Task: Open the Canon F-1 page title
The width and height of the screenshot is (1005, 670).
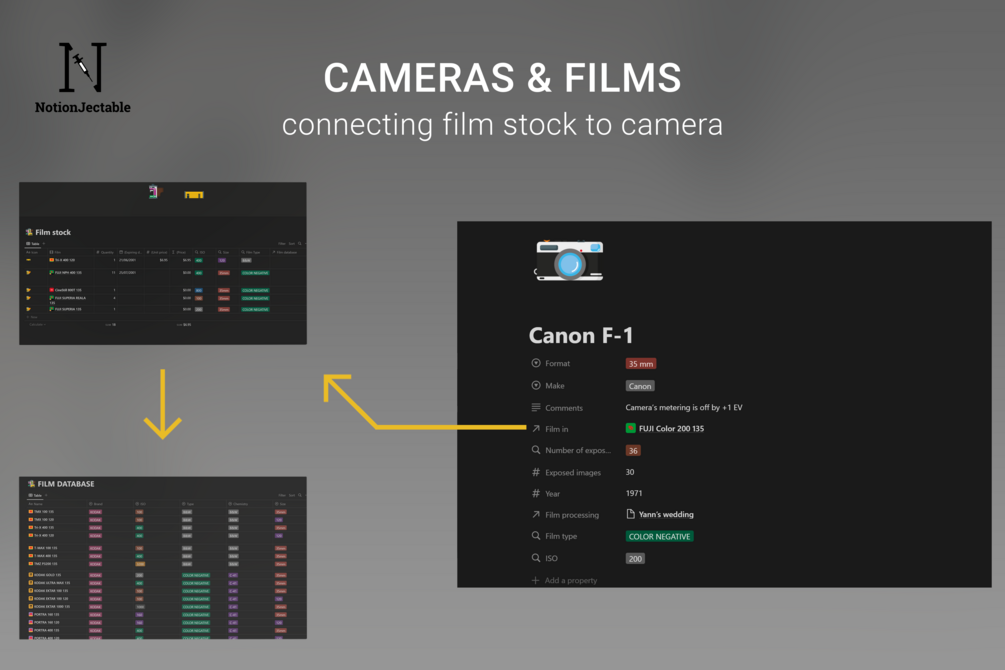Action: pyautogui.click(x=581, y=335)
